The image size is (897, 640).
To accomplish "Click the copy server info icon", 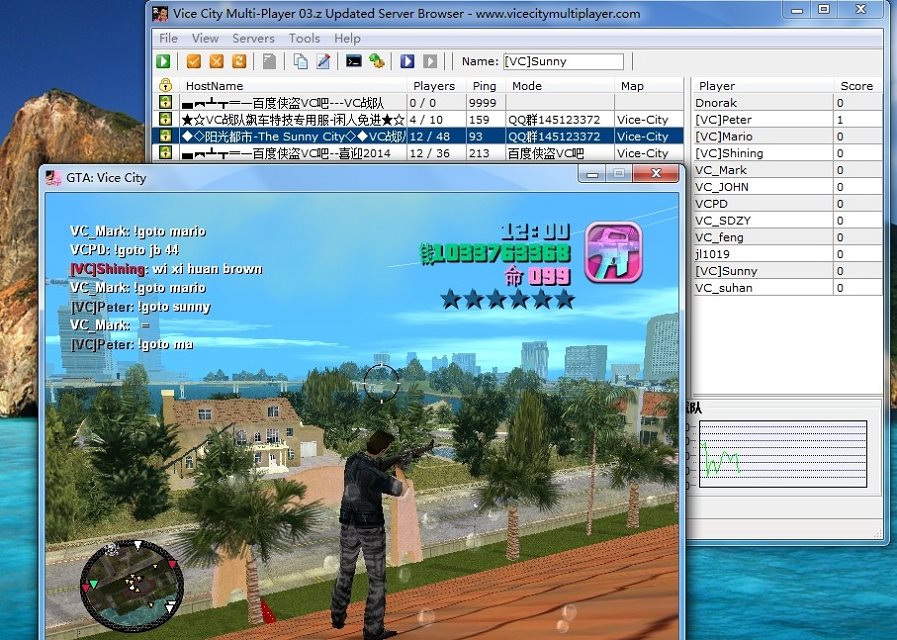I will tap(300, 61).
